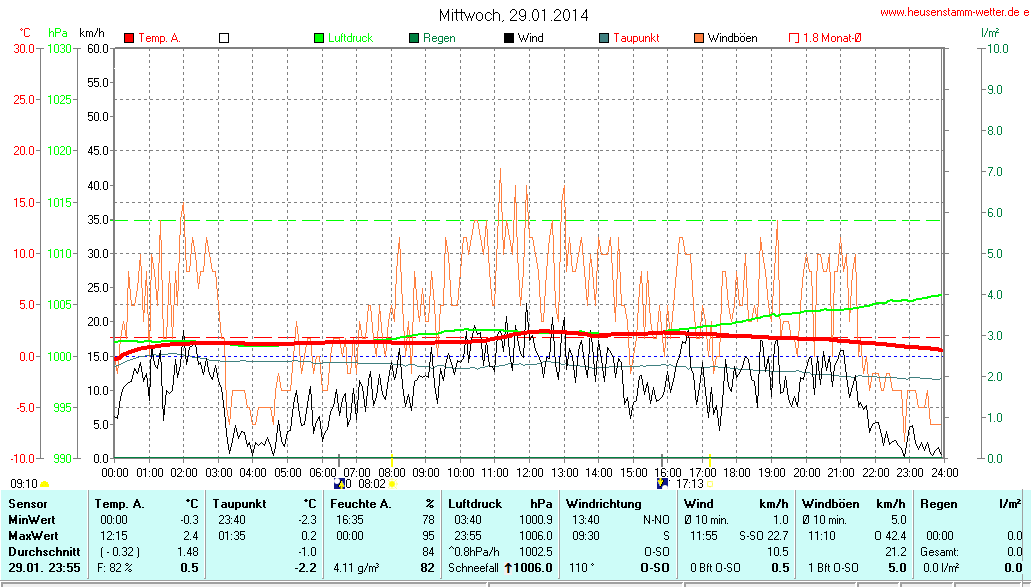Click the yellow sunrise marker on the time axis

point(392,460)
